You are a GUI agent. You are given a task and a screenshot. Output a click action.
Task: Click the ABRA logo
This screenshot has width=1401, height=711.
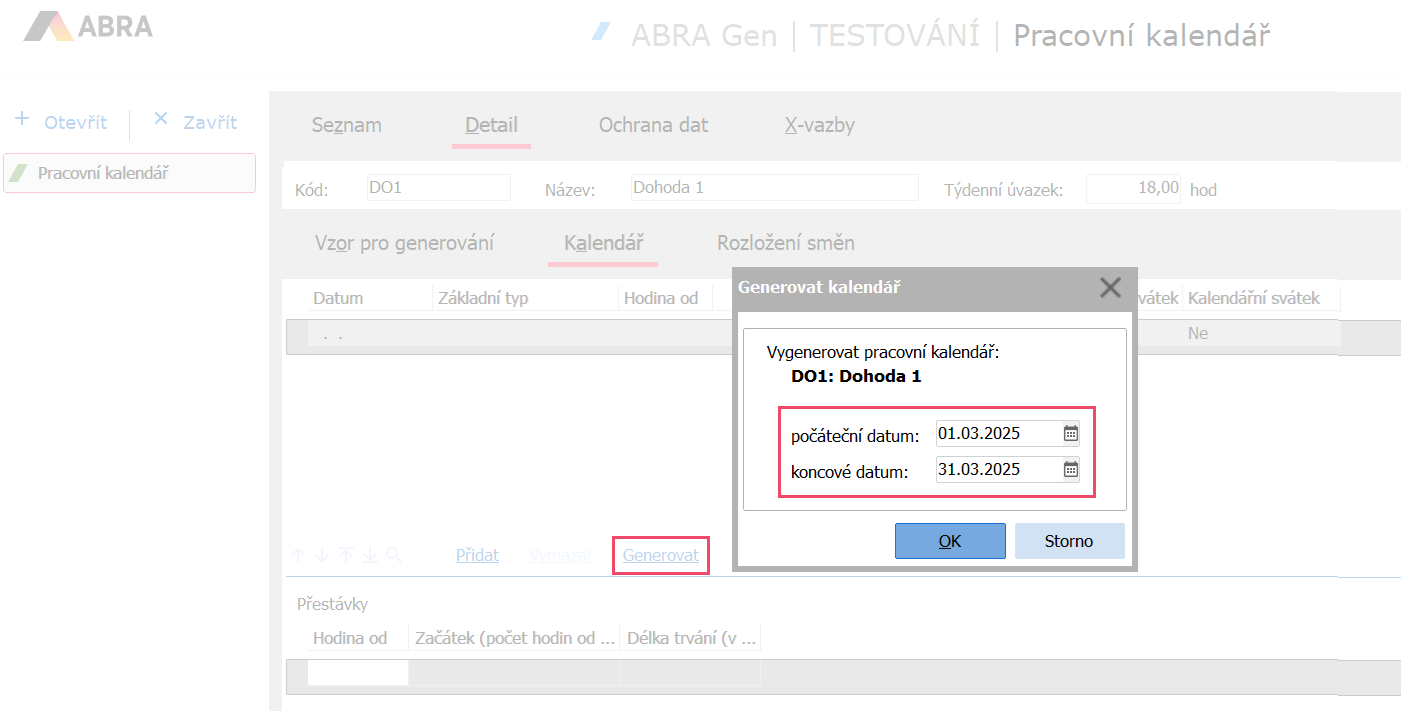click(x=88, y=27)
